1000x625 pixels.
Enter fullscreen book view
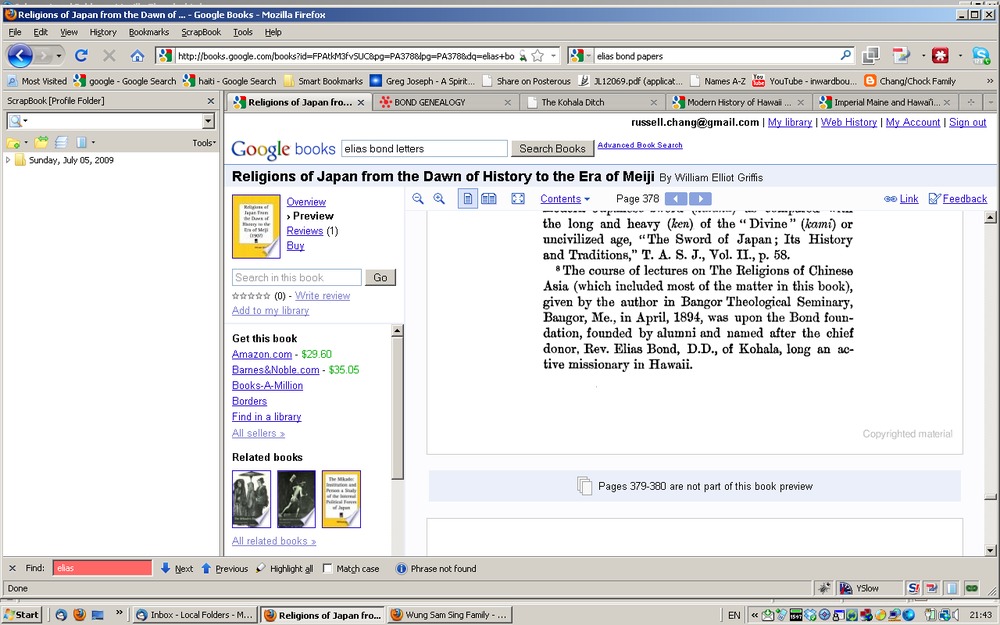click(x=518, y=199)
